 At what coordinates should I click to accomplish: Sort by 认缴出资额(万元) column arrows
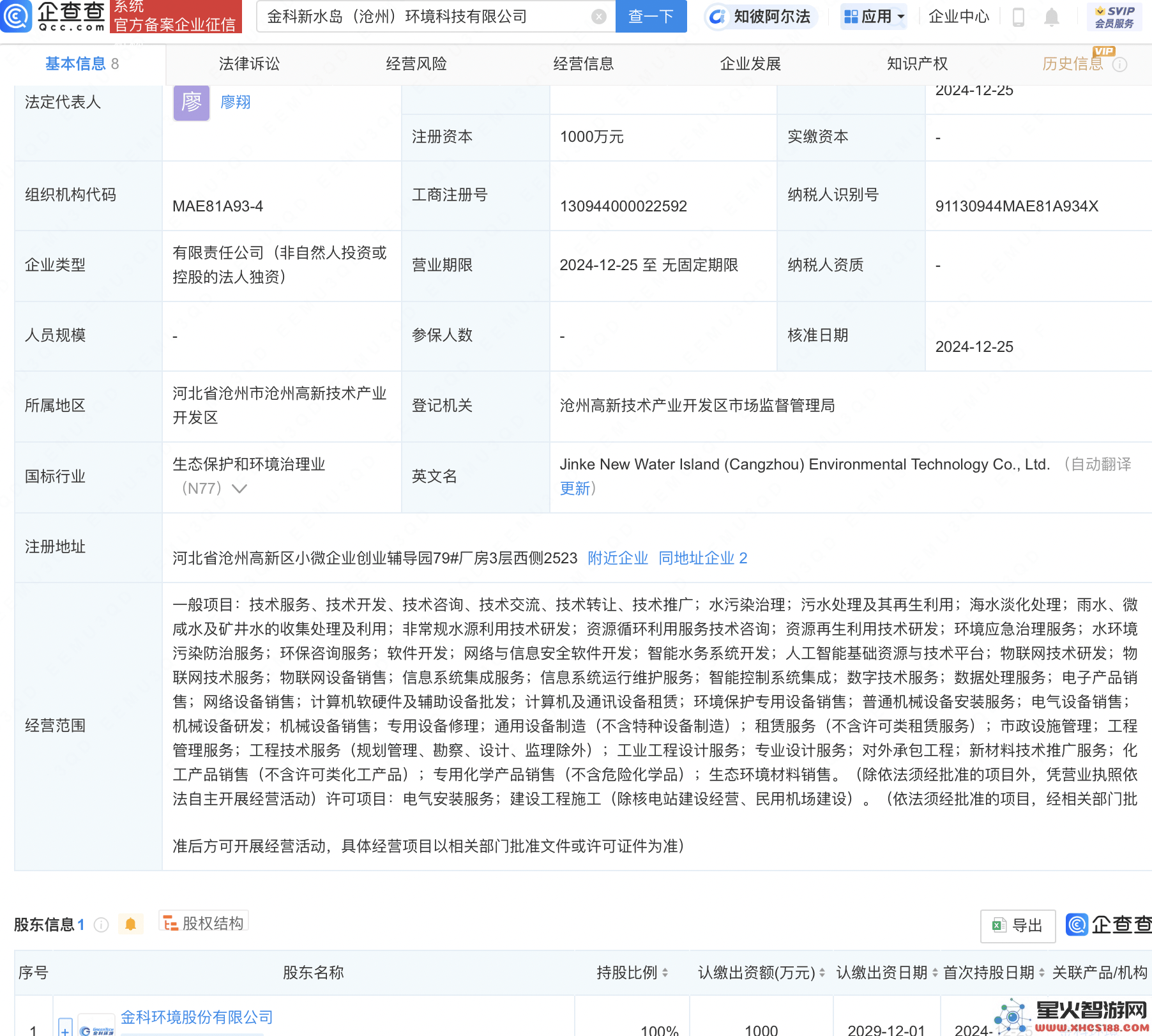click(x=822, y=973)
